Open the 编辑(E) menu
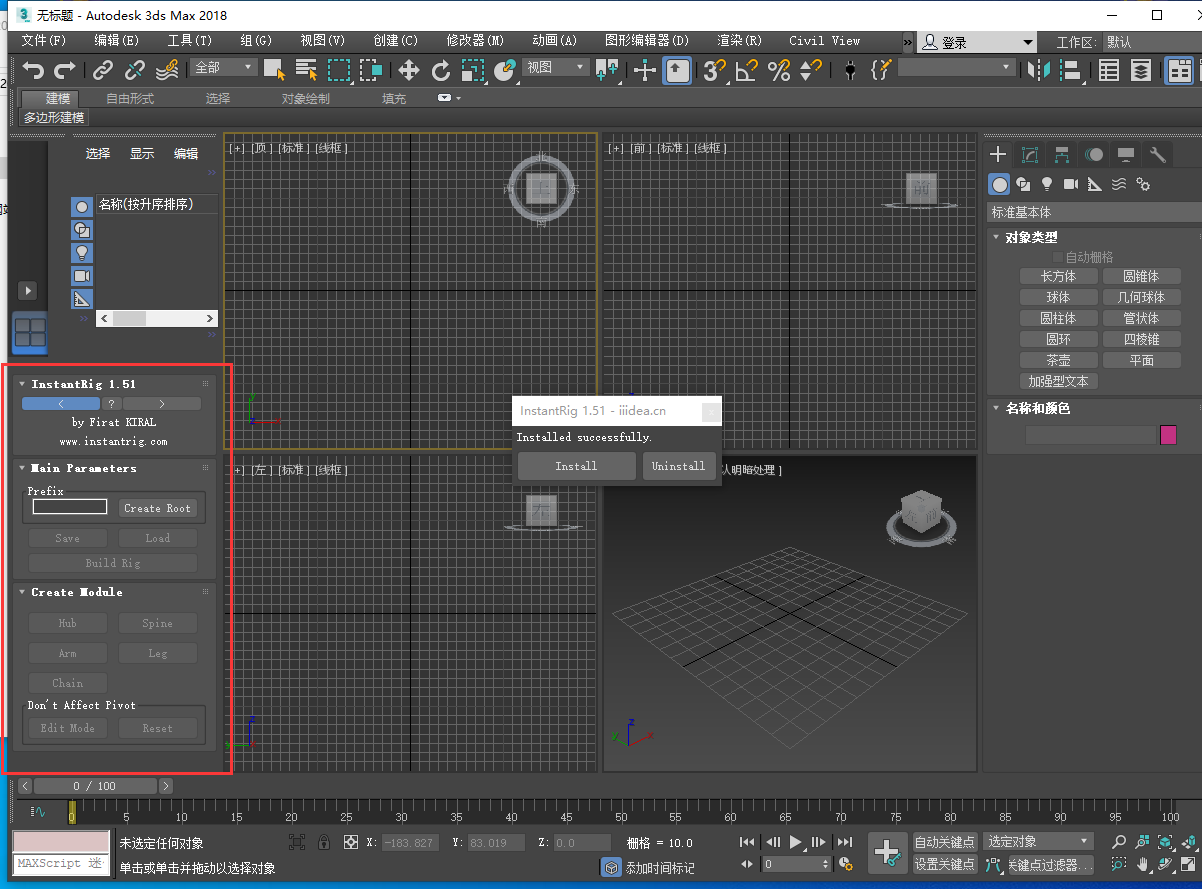The image size is (1202, 889). [116, 41]
